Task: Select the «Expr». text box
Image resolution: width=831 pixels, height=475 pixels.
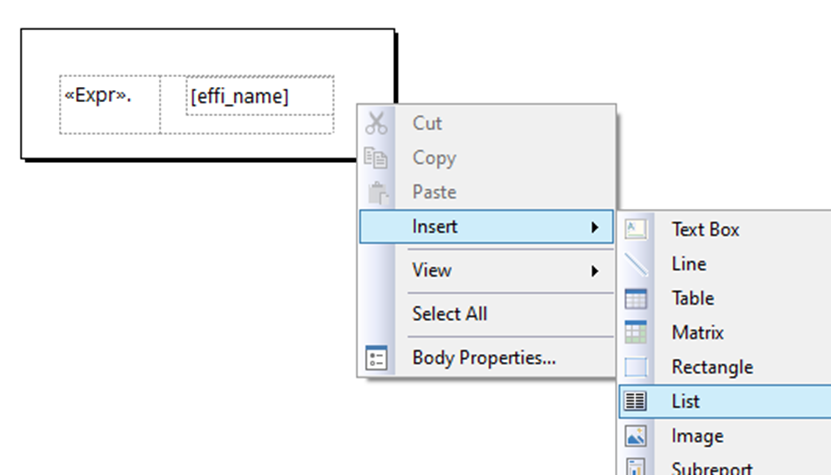Action: click(x=110, y=104)
